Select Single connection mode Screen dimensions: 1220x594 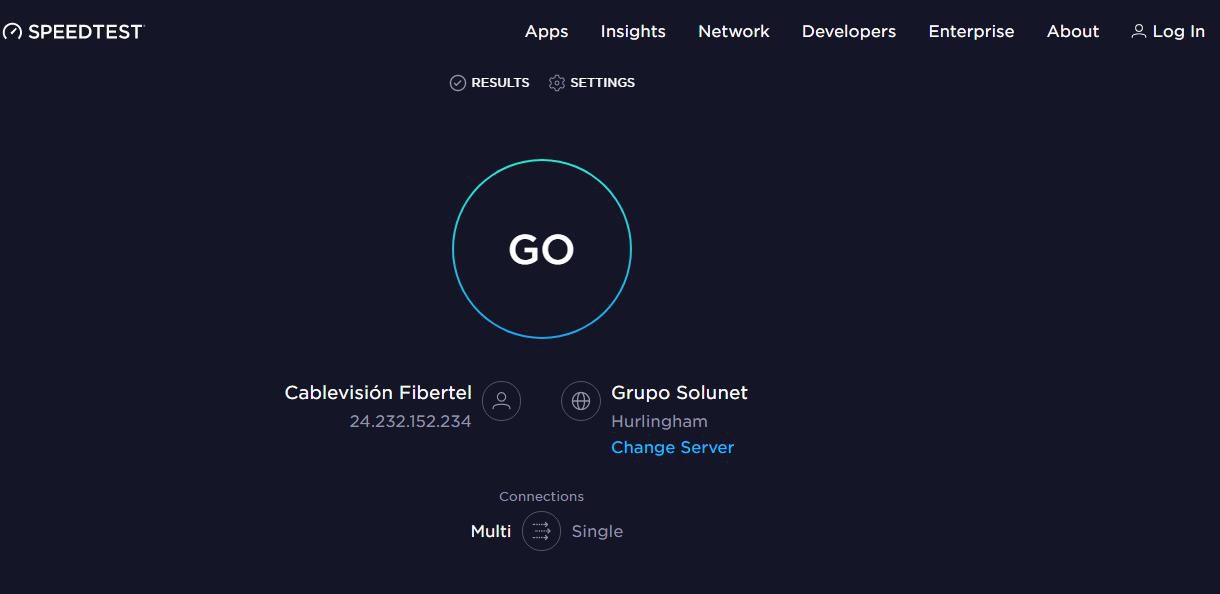[597, 531]
